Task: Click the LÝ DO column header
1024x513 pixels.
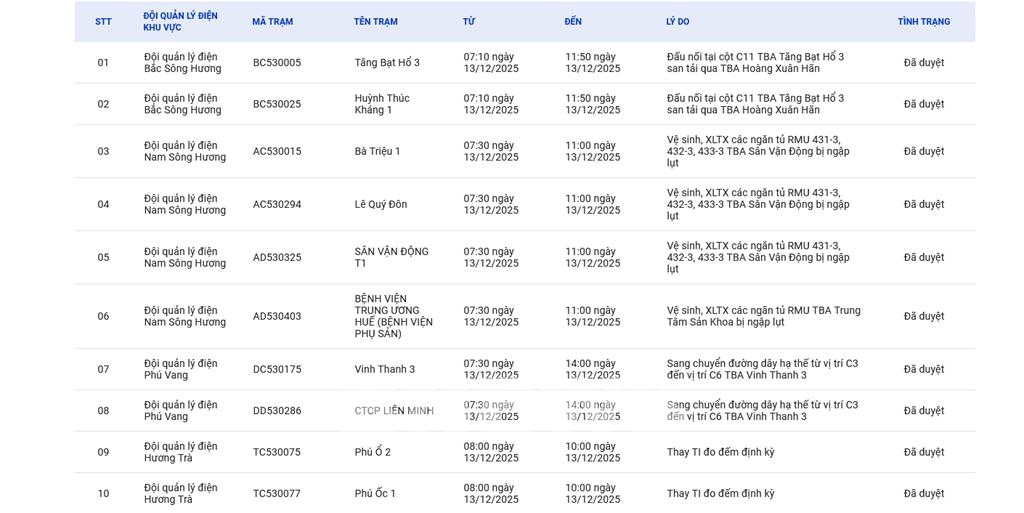Action: pos(677,22)
